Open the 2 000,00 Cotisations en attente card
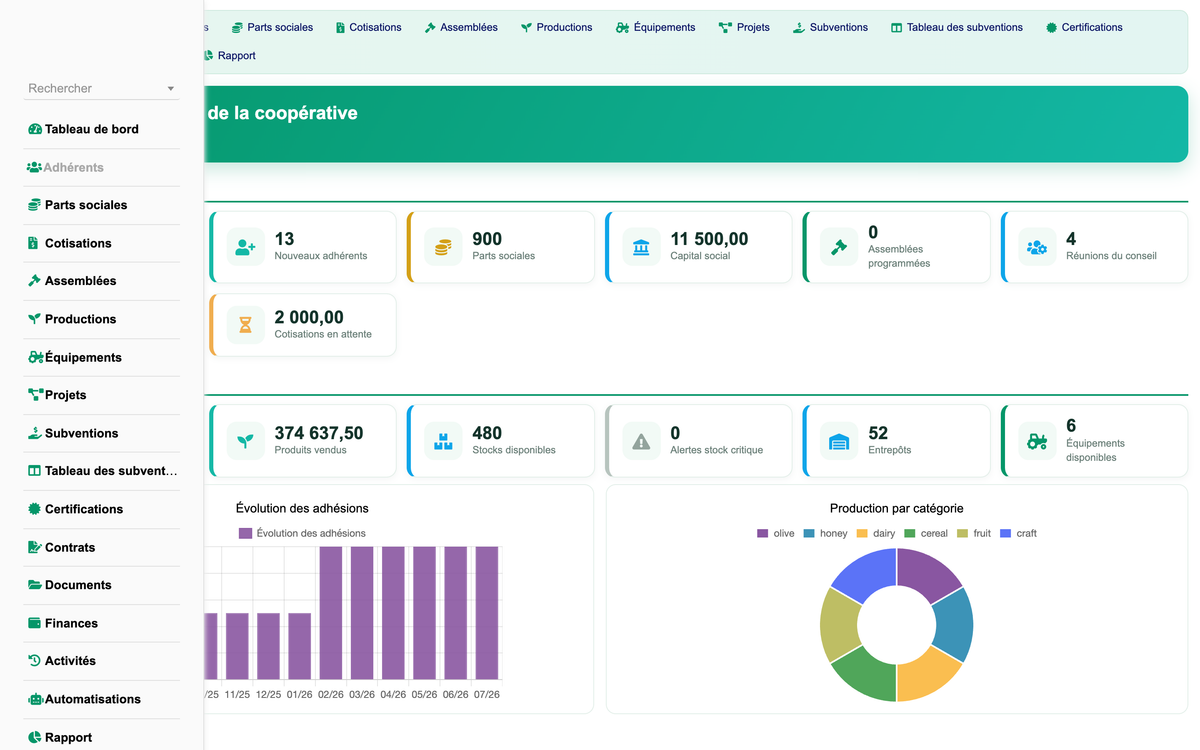1200x750 pixels. coord(303,325)
